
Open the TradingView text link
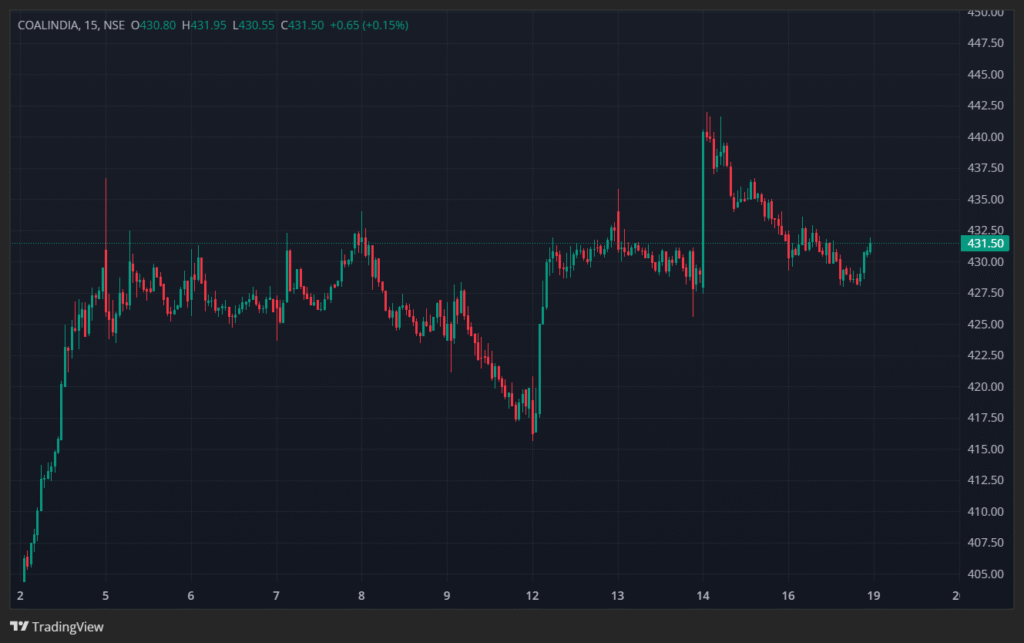[x=67, y=627]
